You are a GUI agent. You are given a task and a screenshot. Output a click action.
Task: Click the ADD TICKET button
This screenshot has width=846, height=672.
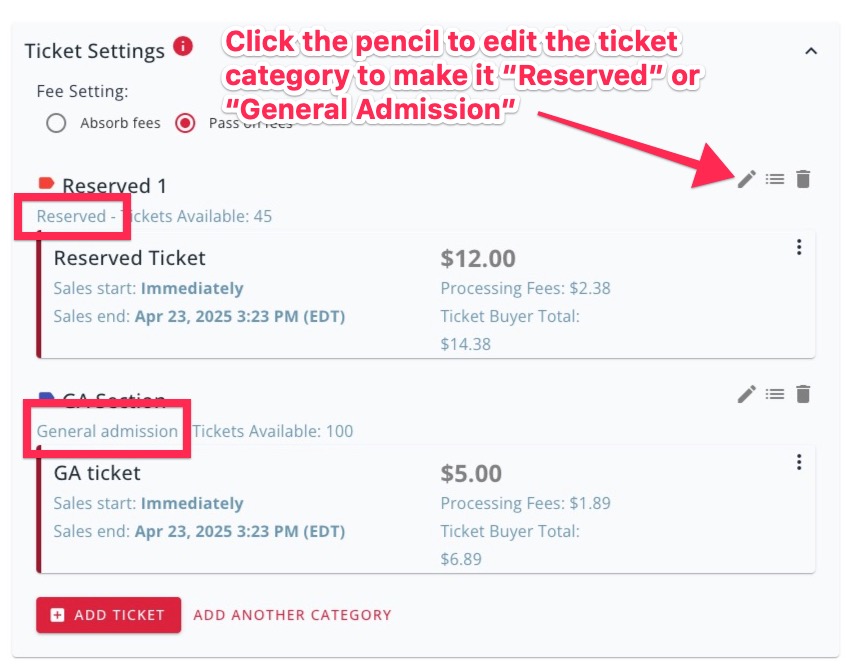tap(108, 615)
